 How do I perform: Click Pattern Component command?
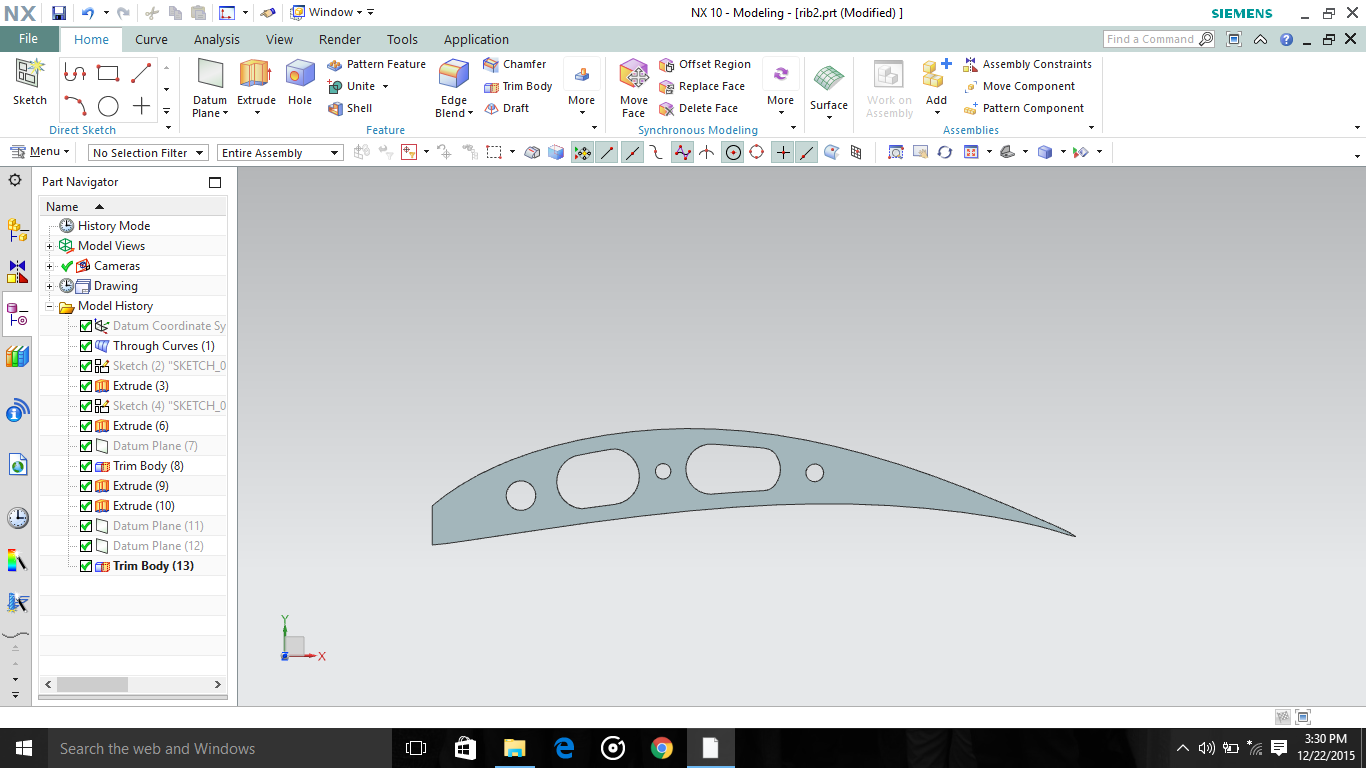[1023, 108]
